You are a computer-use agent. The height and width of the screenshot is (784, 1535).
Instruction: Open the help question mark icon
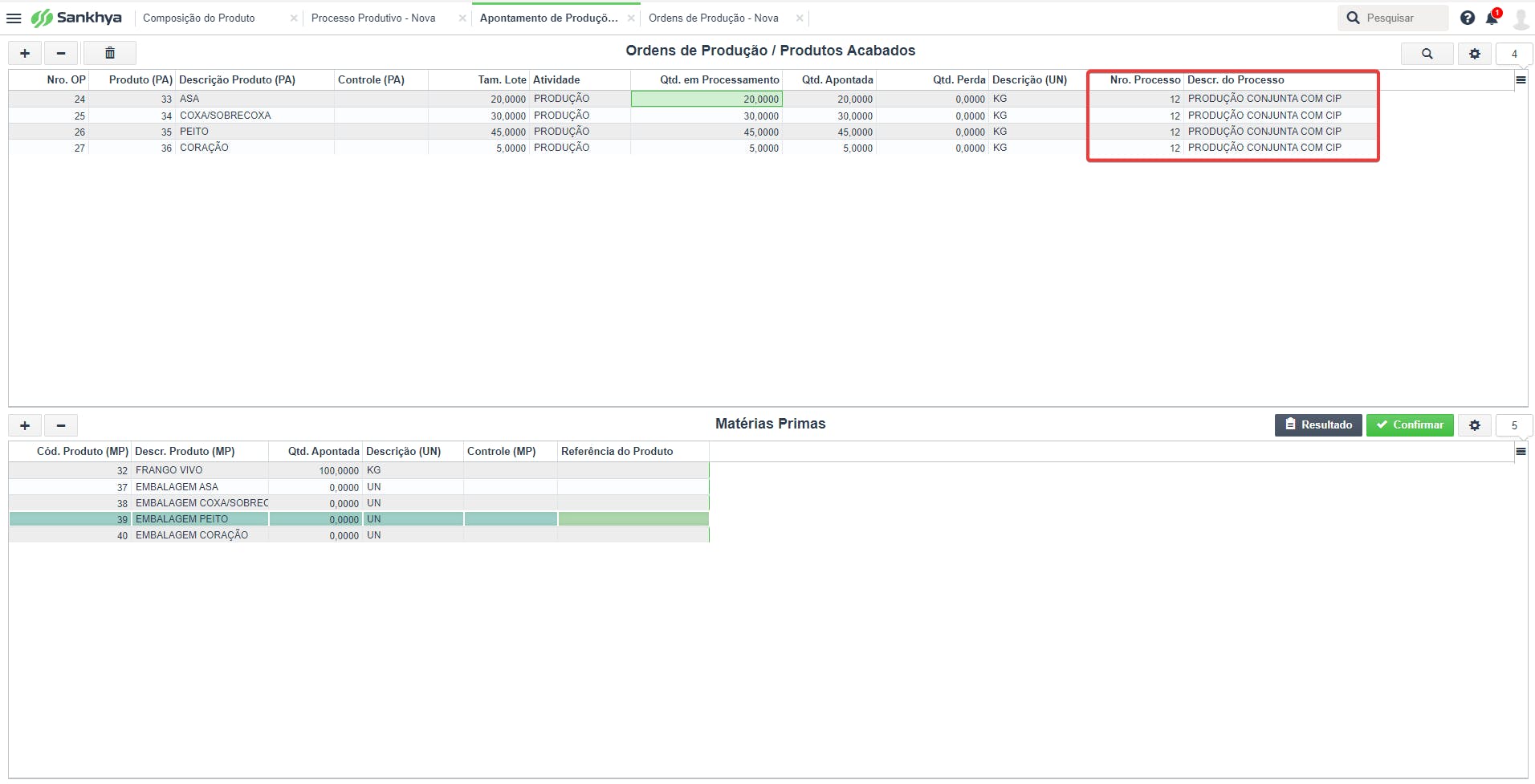tap(1467, 18)
